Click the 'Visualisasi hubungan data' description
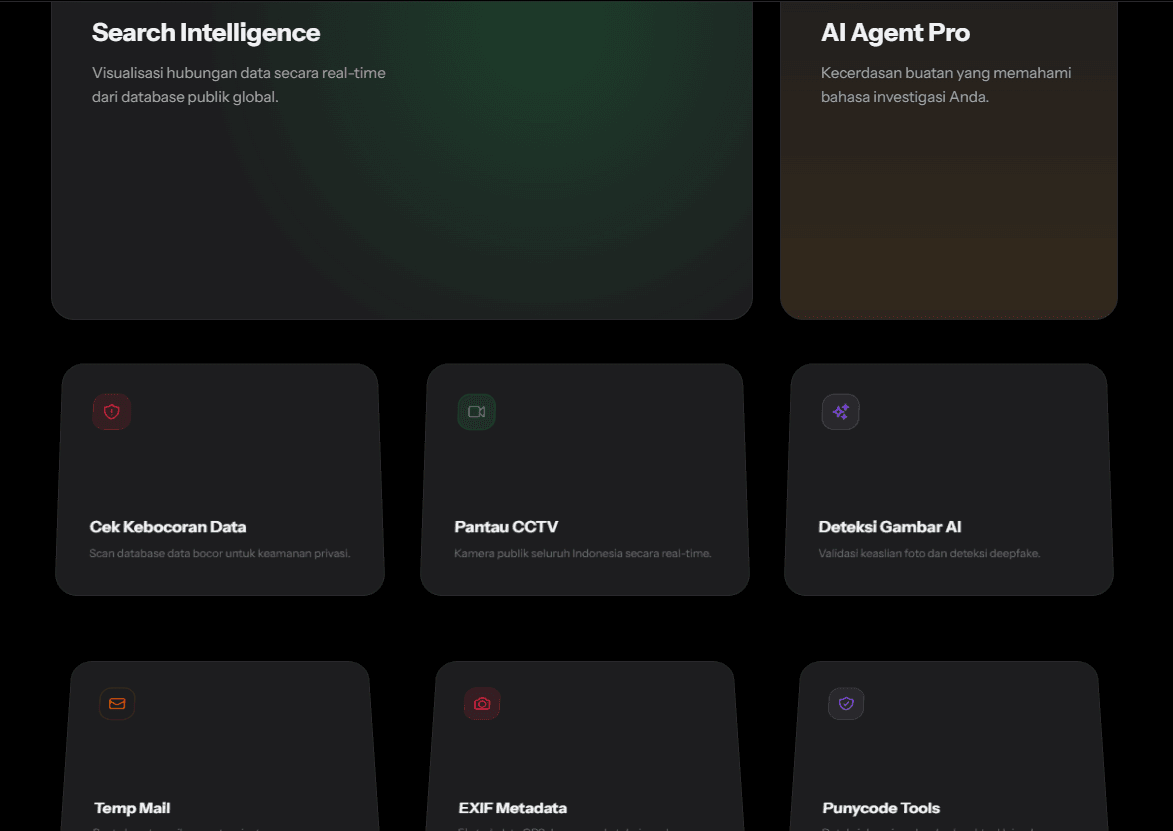 [x=239, y=85]
